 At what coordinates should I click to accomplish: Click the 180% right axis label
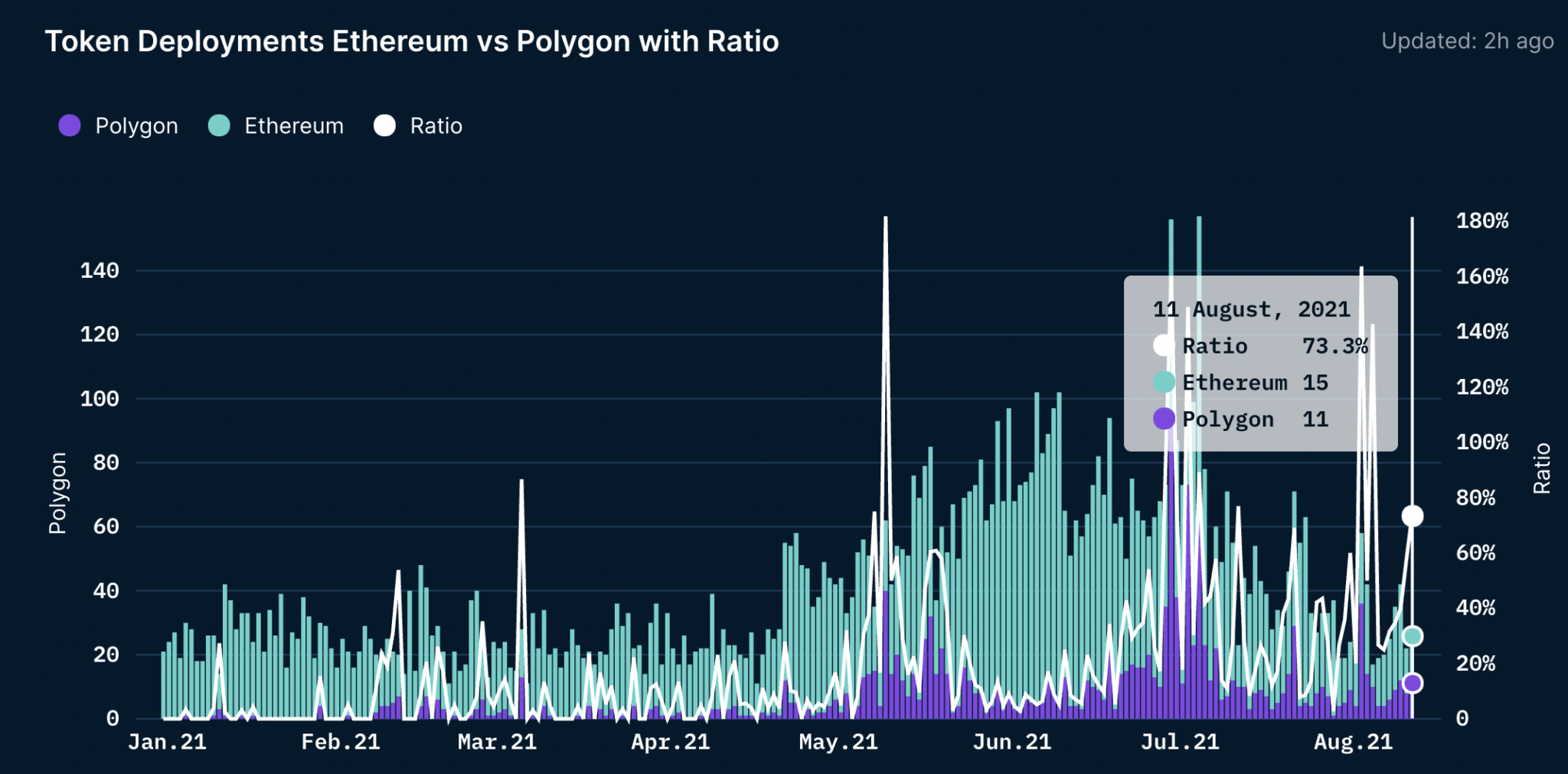(x=1481, y=221)
